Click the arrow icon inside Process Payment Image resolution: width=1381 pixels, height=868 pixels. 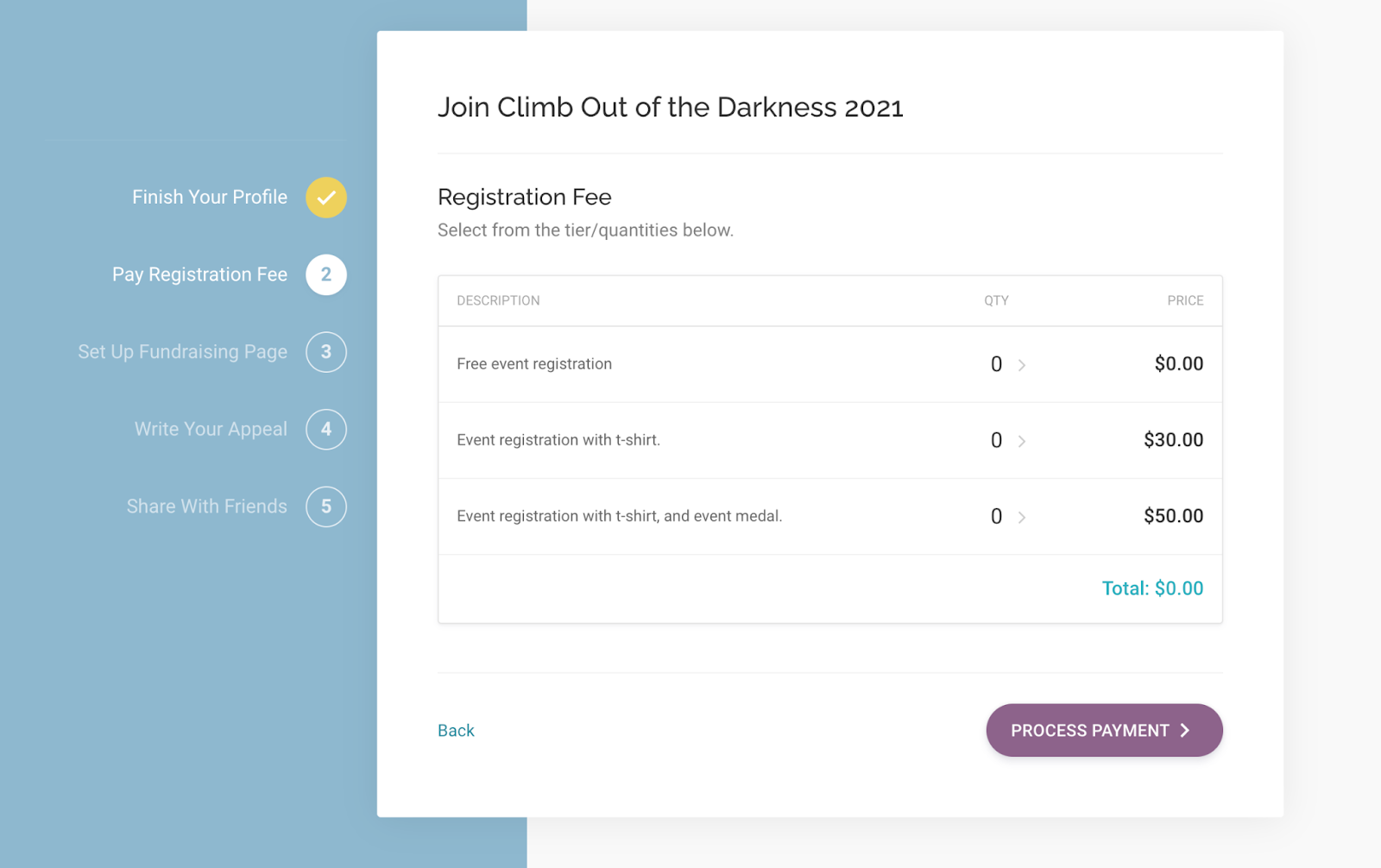click(1185, 731)
